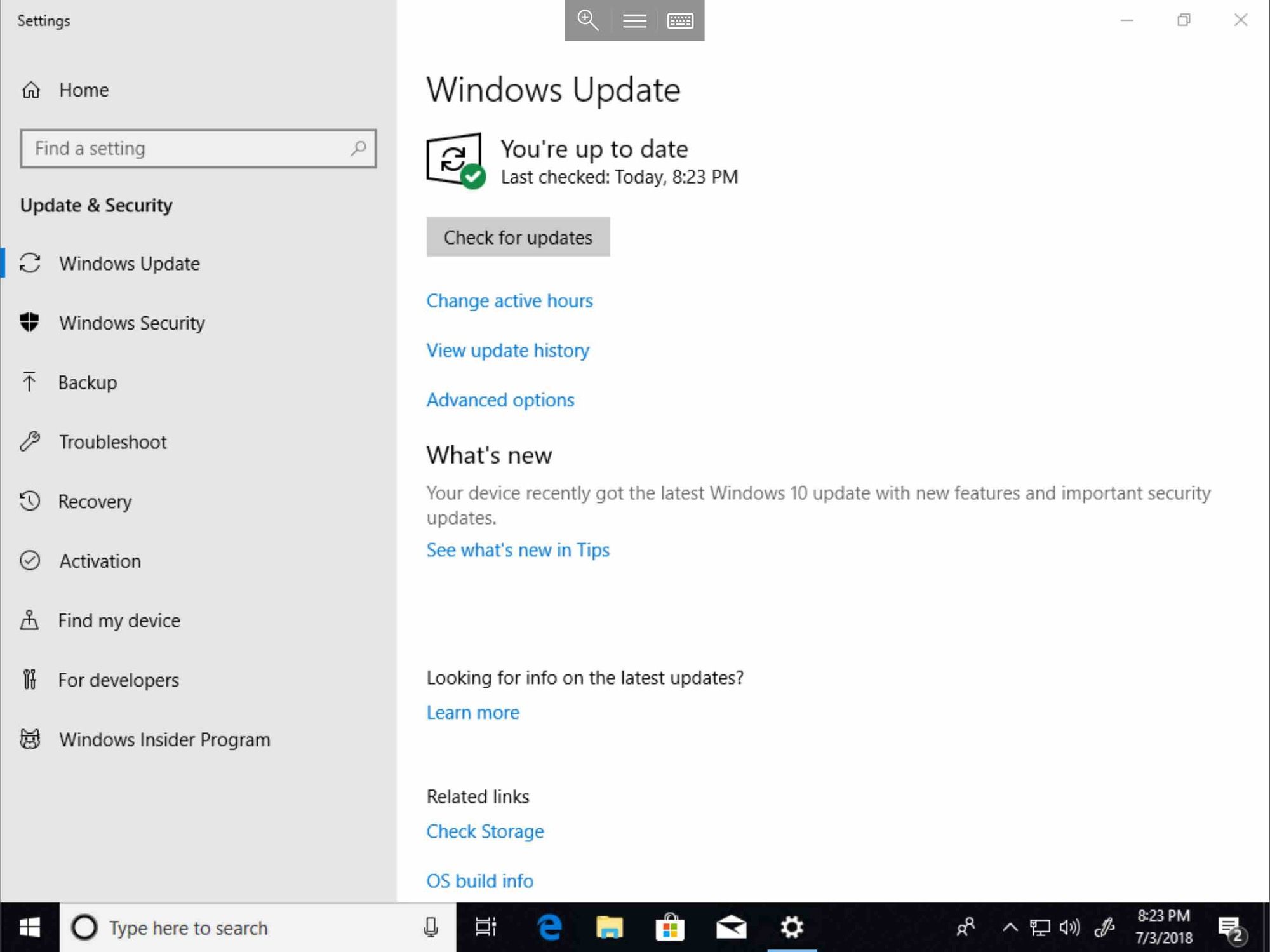Select Windows Security in sidebar
This screenshot has width=1270, height=952.
(x=132, y=323)
